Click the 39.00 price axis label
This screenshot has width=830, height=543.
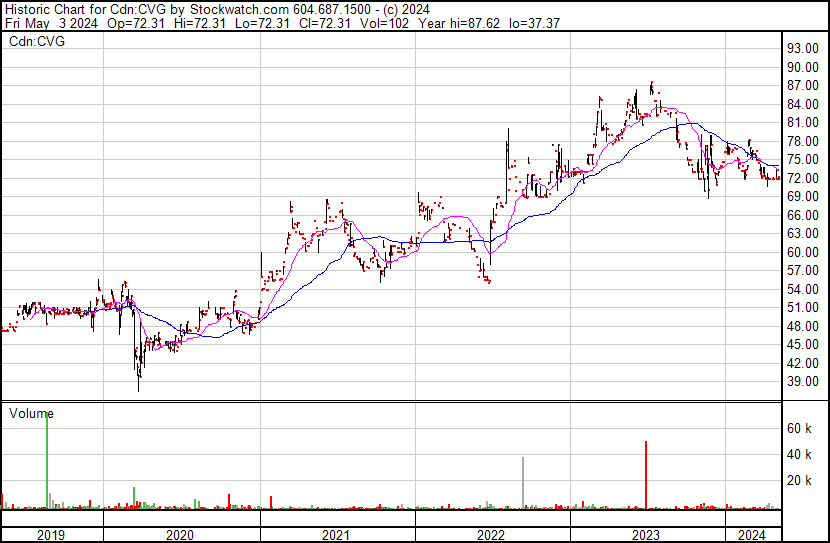click(803, 382)
